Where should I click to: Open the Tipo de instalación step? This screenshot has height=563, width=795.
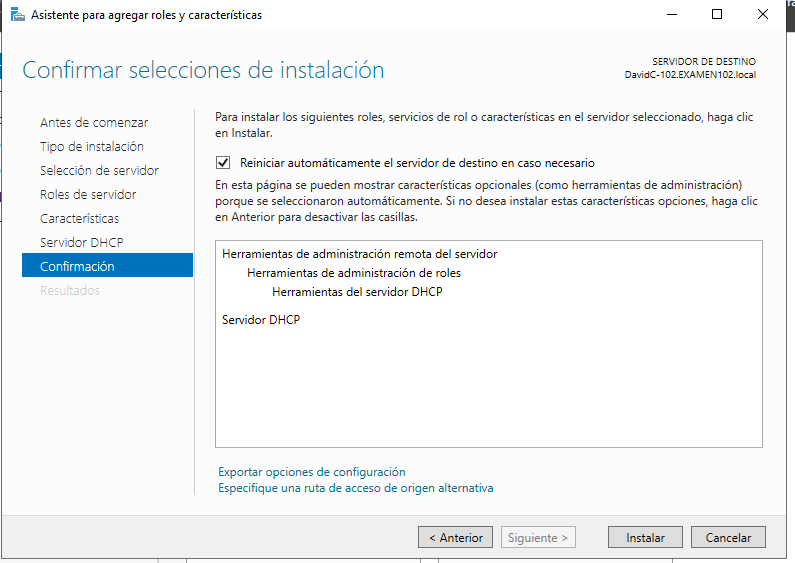[92, 147]
